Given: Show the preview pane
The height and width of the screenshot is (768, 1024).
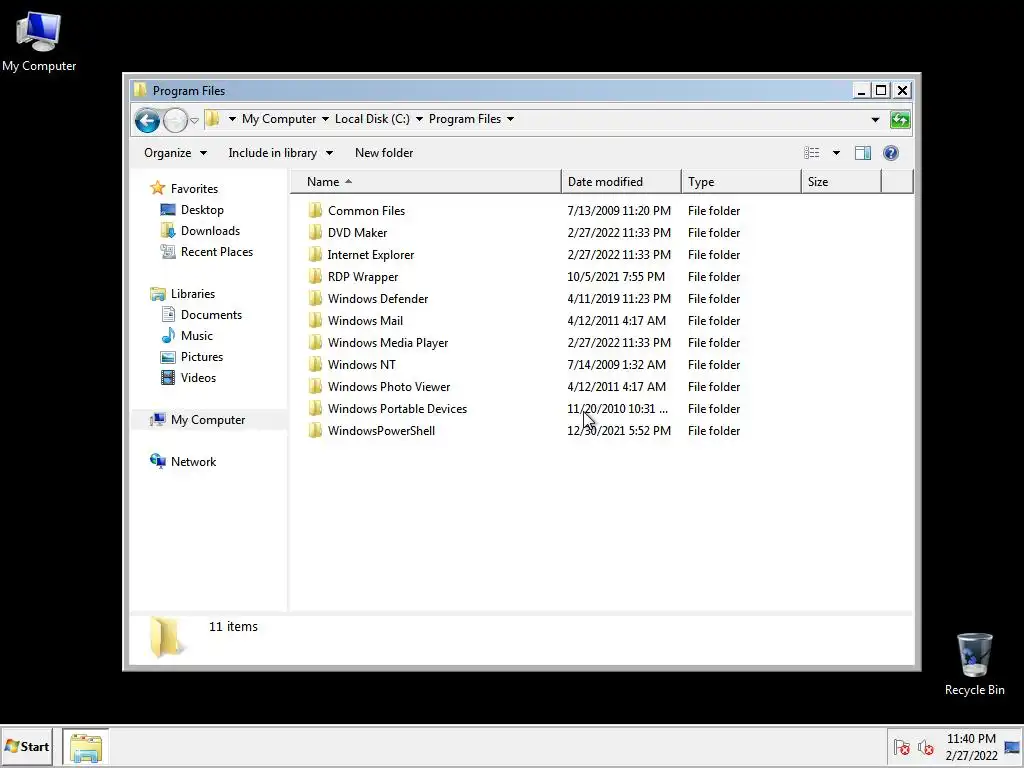Looking at the screenshot, I should [863, 153].
